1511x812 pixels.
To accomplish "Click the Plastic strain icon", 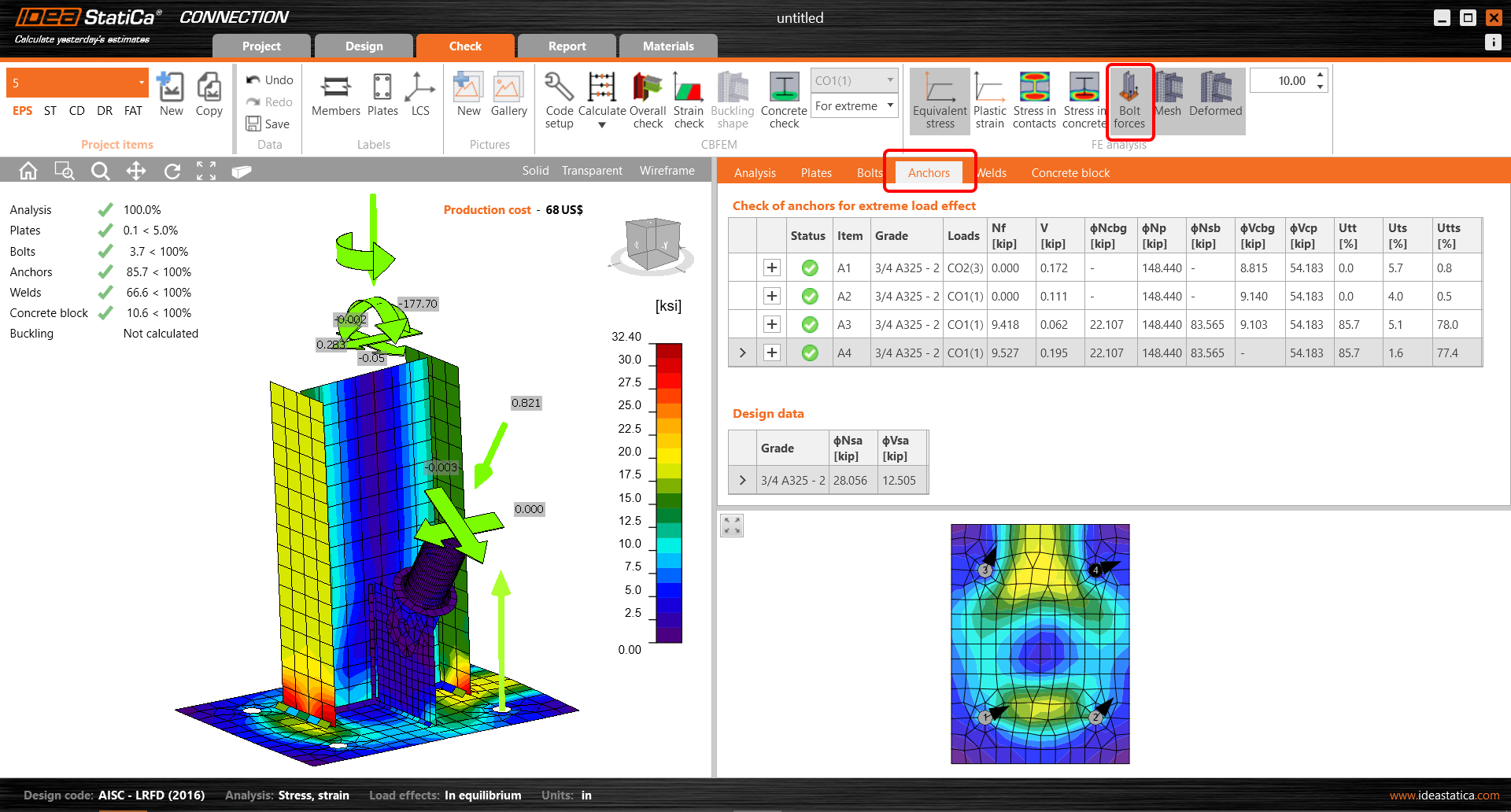I will click(989, 101).
